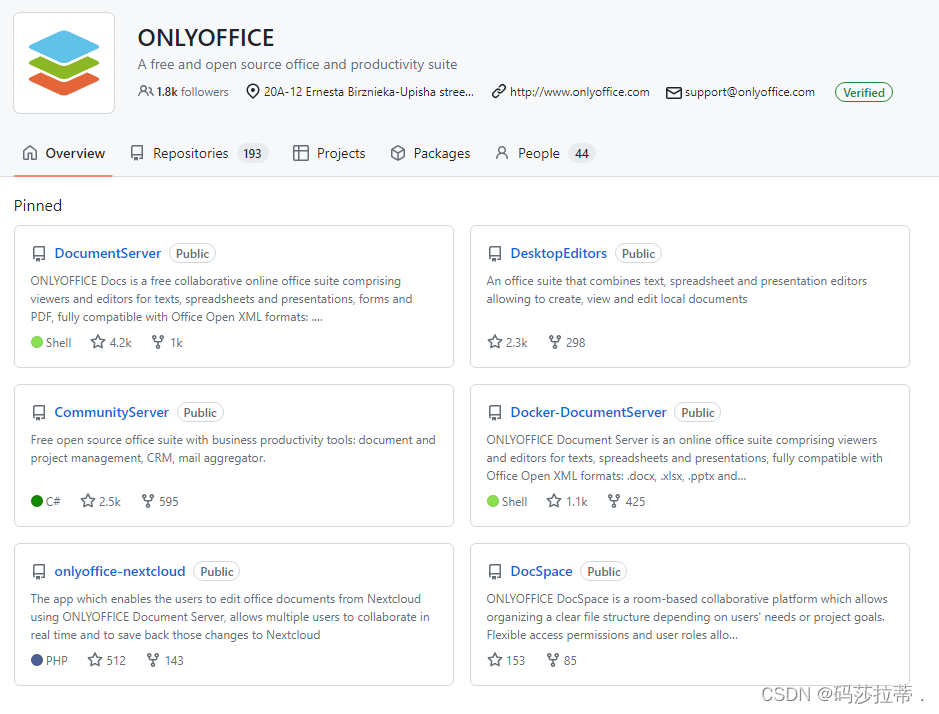The image size is (939, 714).
Task: Open the Repositories tab
Action: (x=199, y=153)
